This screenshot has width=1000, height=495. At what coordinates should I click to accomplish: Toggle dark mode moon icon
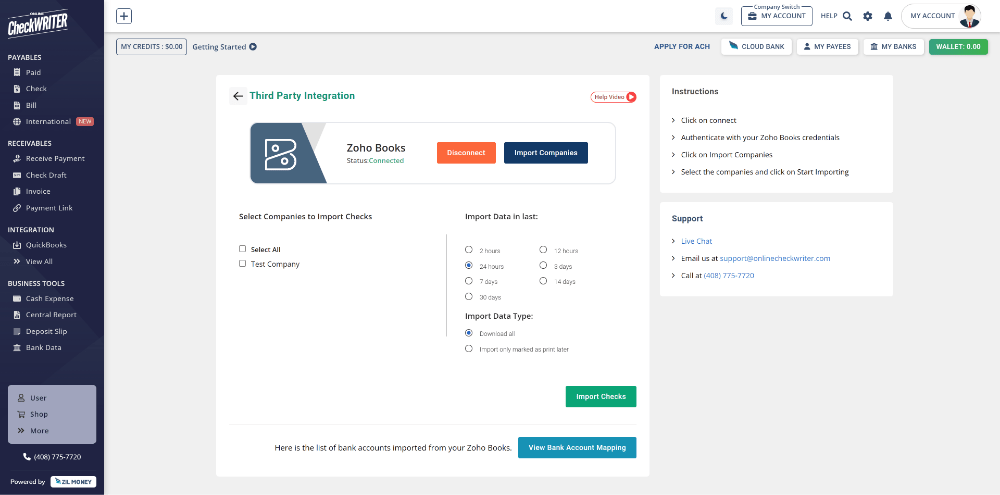pyautogui.click(x=724, y=16)
